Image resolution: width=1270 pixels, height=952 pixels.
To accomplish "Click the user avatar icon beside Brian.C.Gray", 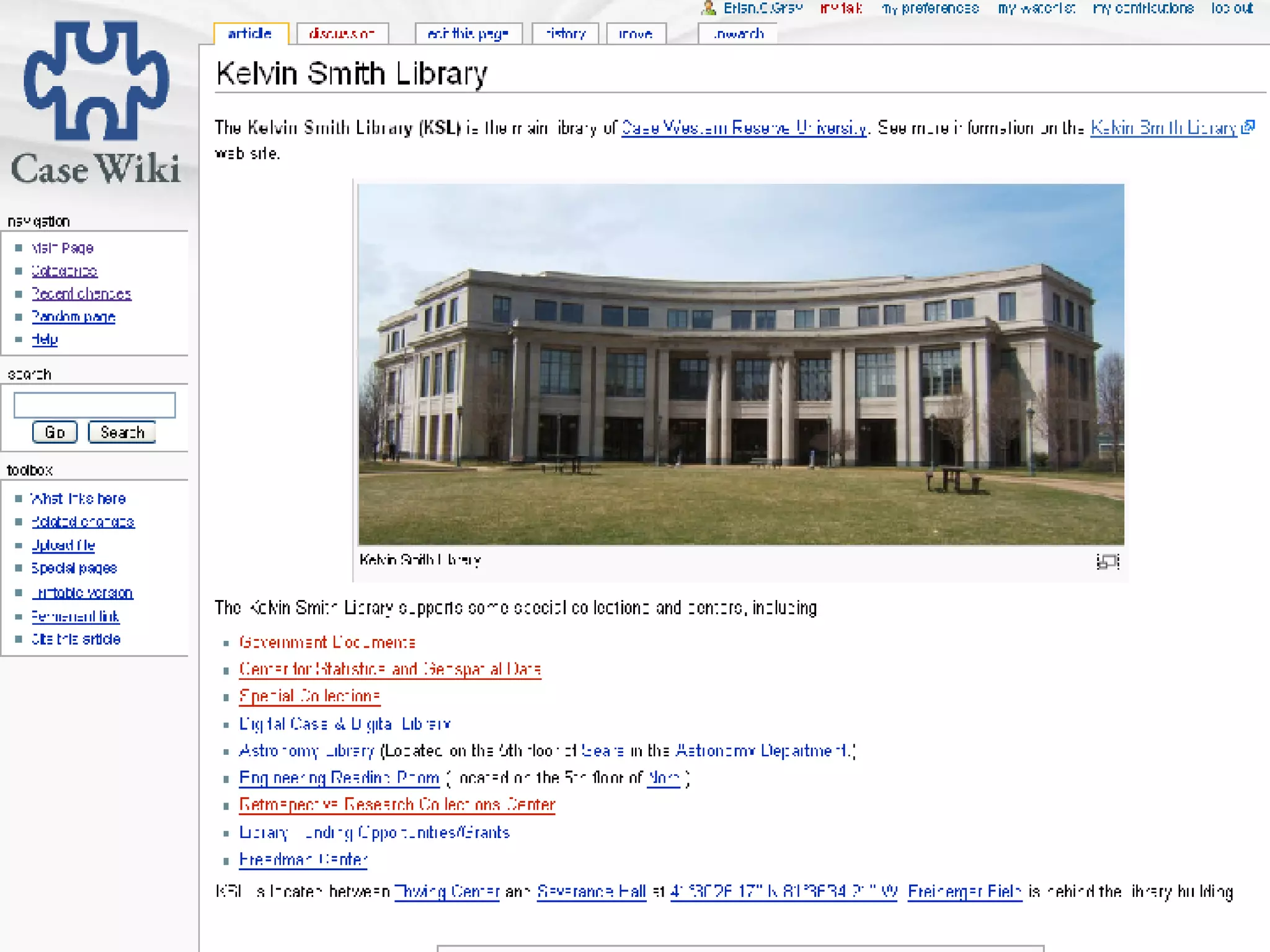I will 708,8.
